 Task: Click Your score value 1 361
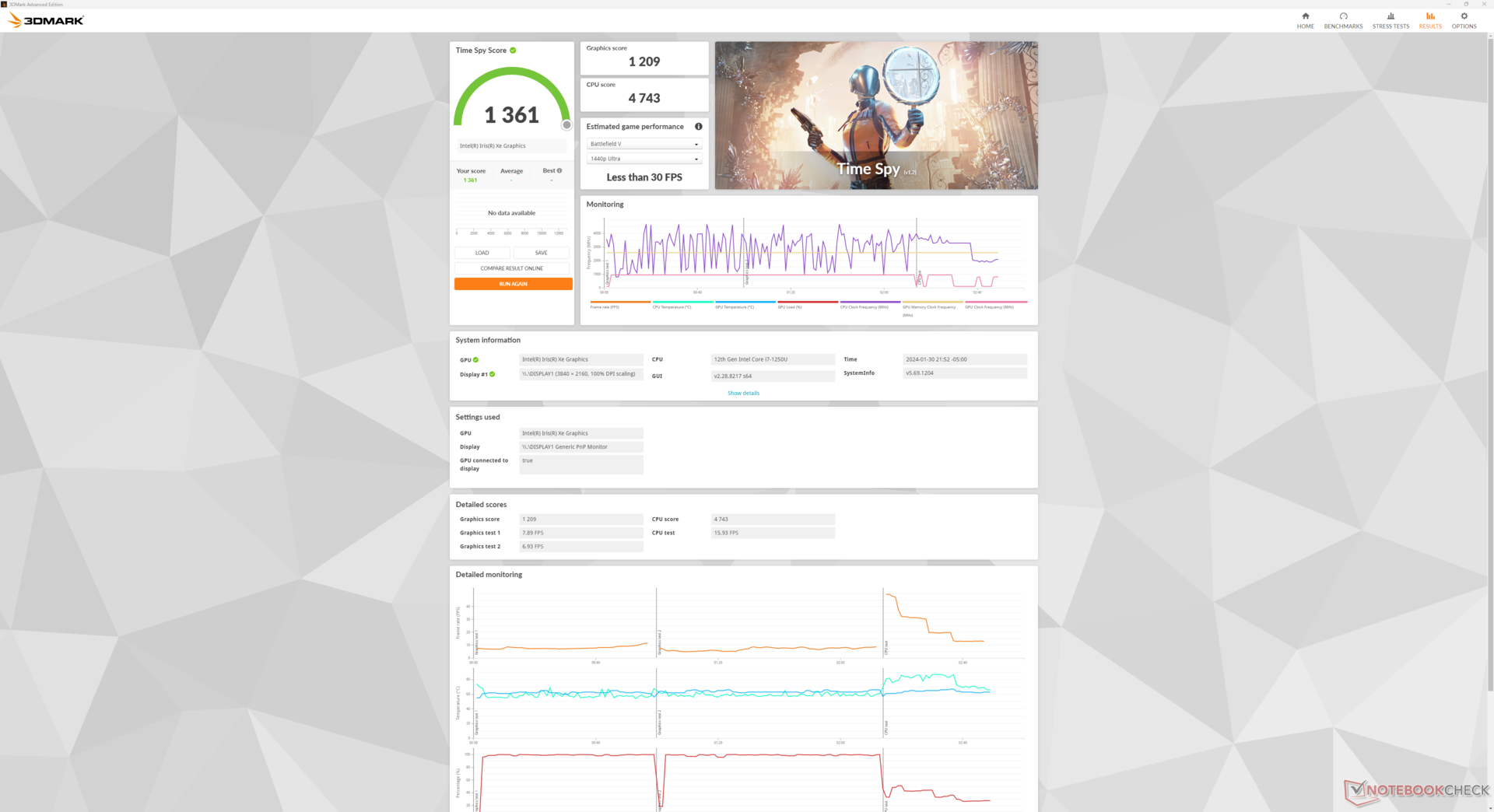(471, 180)
